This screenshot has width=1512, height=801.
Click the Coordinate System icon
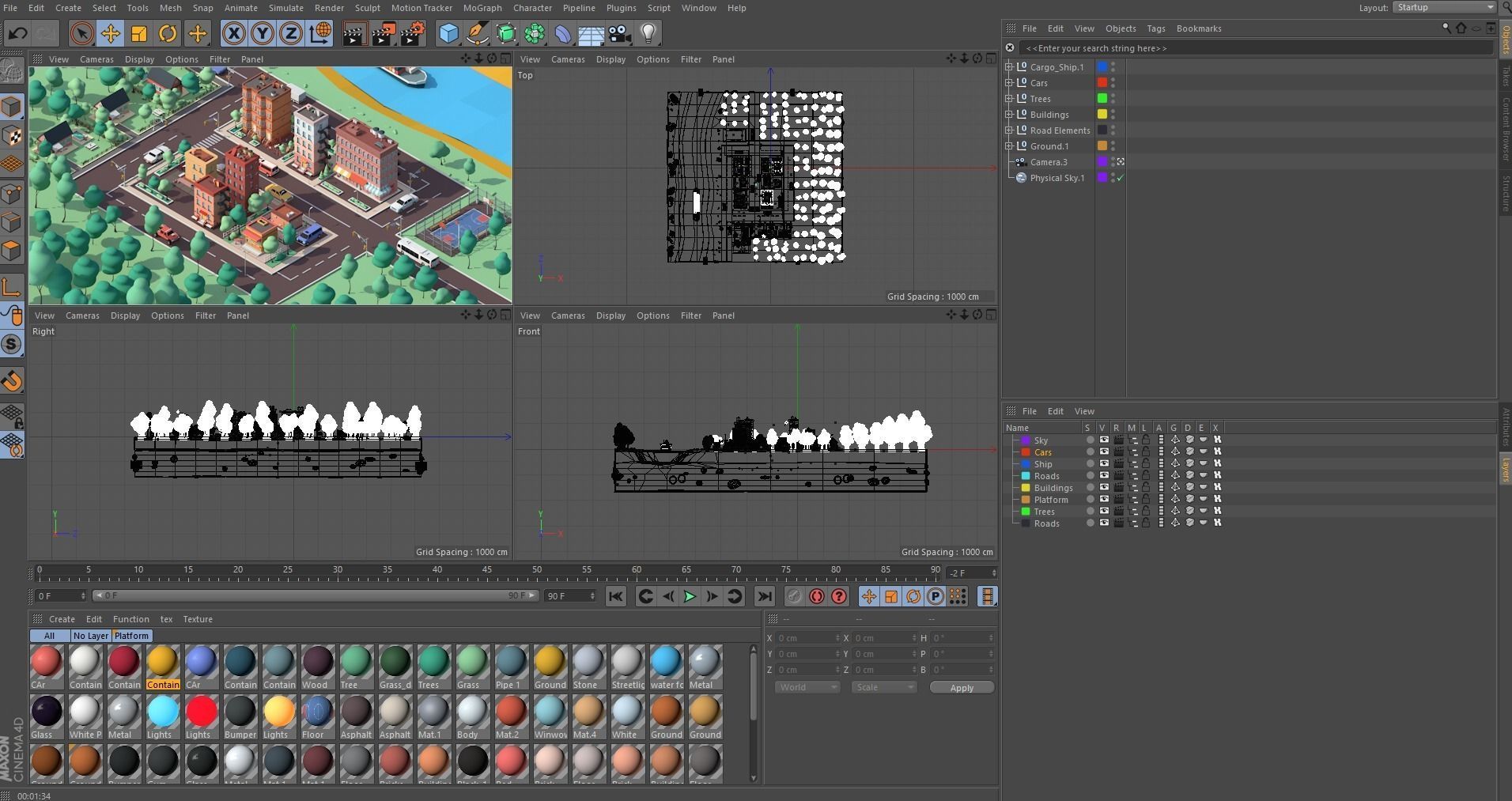pos(320,33)
